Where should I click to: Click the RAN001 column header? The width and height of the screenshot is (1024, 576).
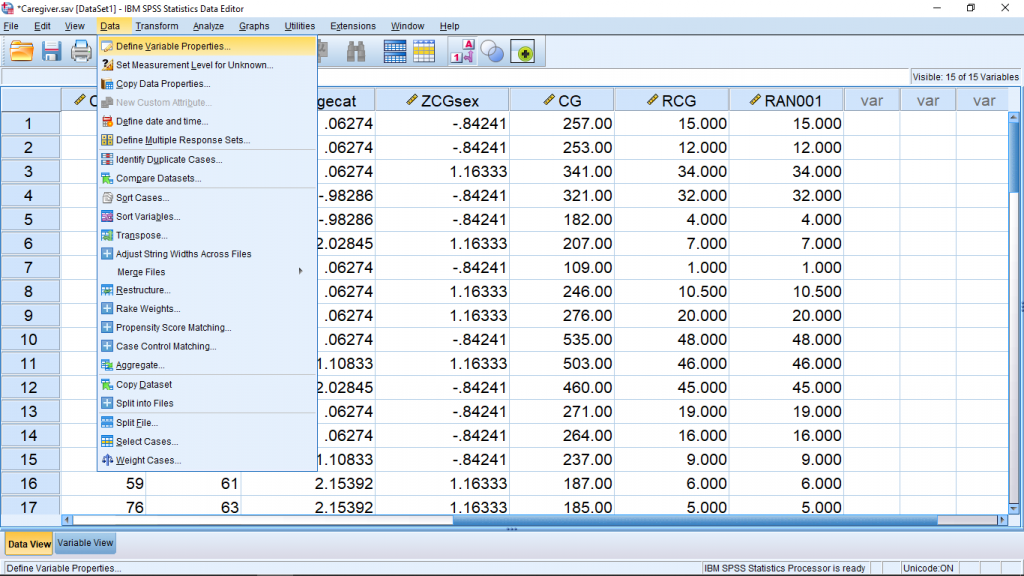coord(786,100)
